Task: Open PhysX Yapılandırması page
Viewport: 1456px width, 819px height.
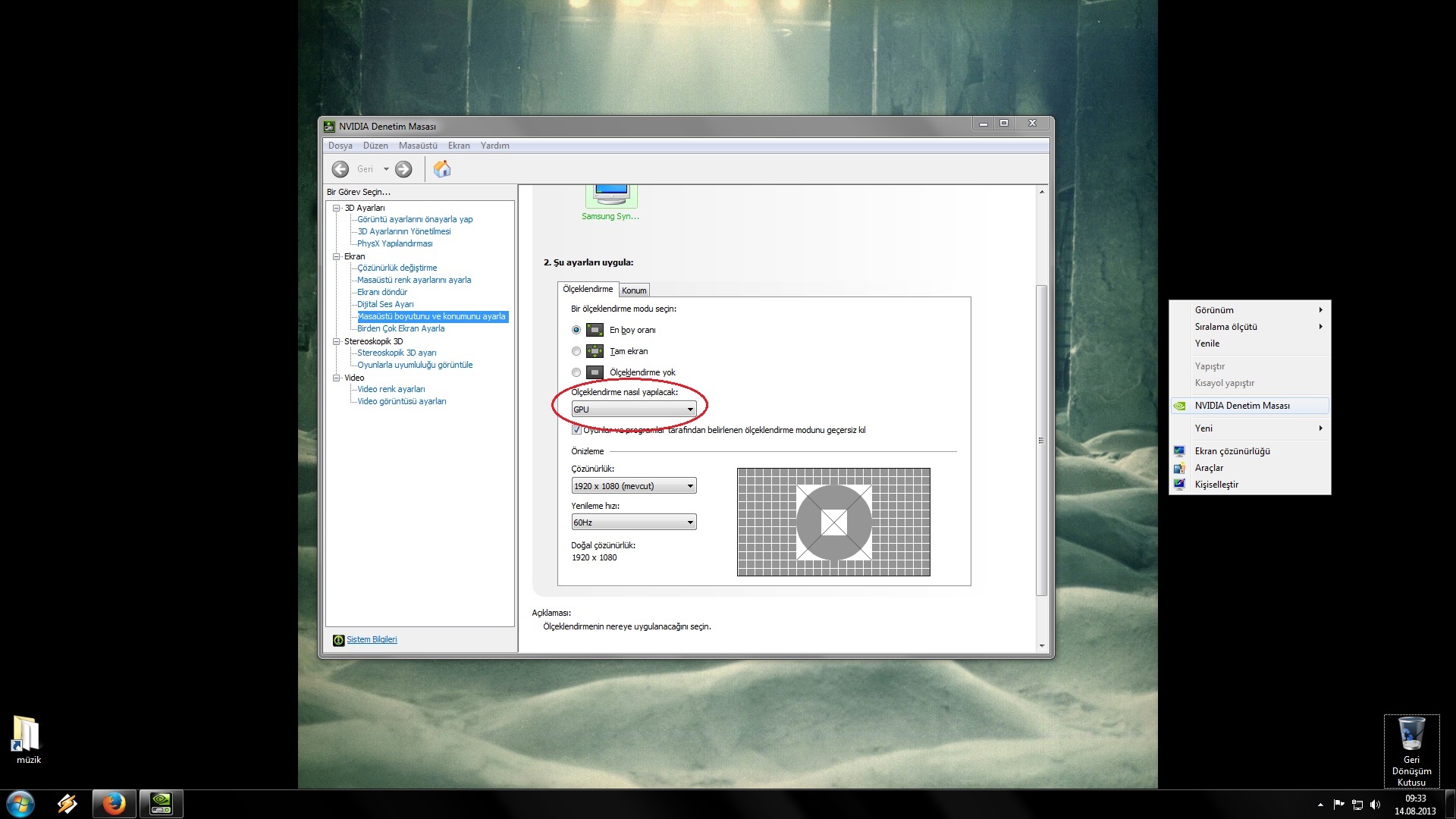Action: 395,243
